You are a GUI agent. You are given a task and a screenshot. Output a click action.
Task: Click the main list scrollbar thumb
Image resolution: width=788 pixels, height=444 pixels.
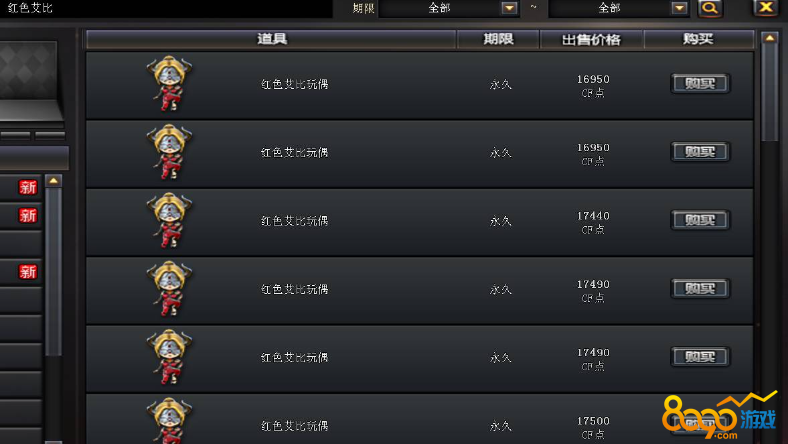pos(769,93)
